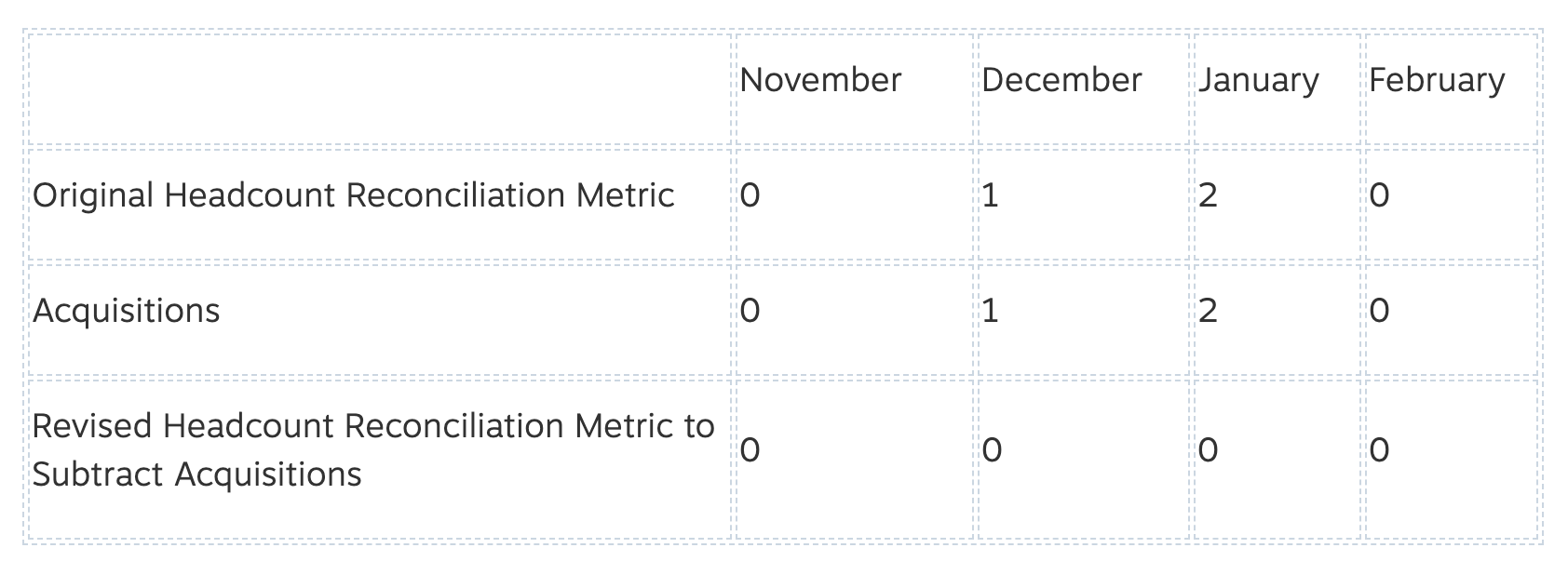Viewport: 1568px width, 588px height.
Task: Select Acquisitions February value cell
Action: click(1451, 321)
